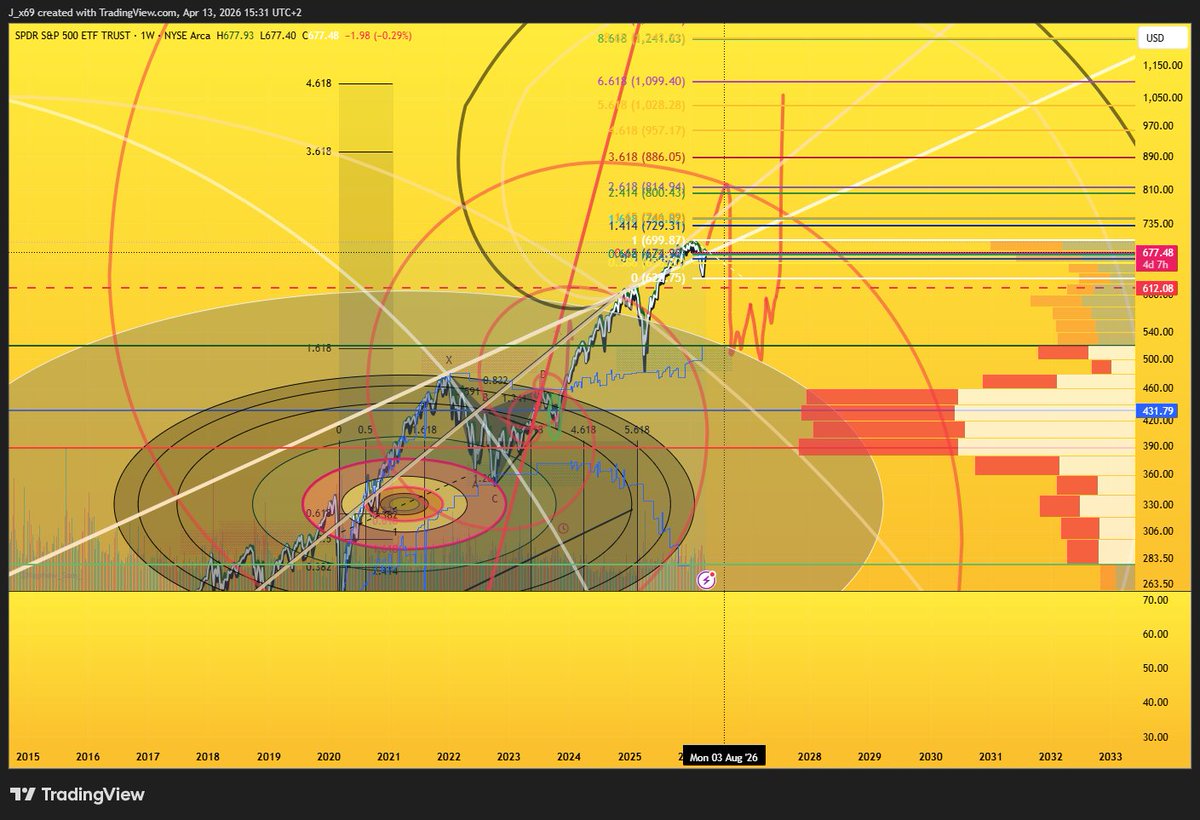This screenshot has height=820, width=1200.
Task: Click the 3.618 (886.05) Fibonacci level label
Action: (647, 157)
